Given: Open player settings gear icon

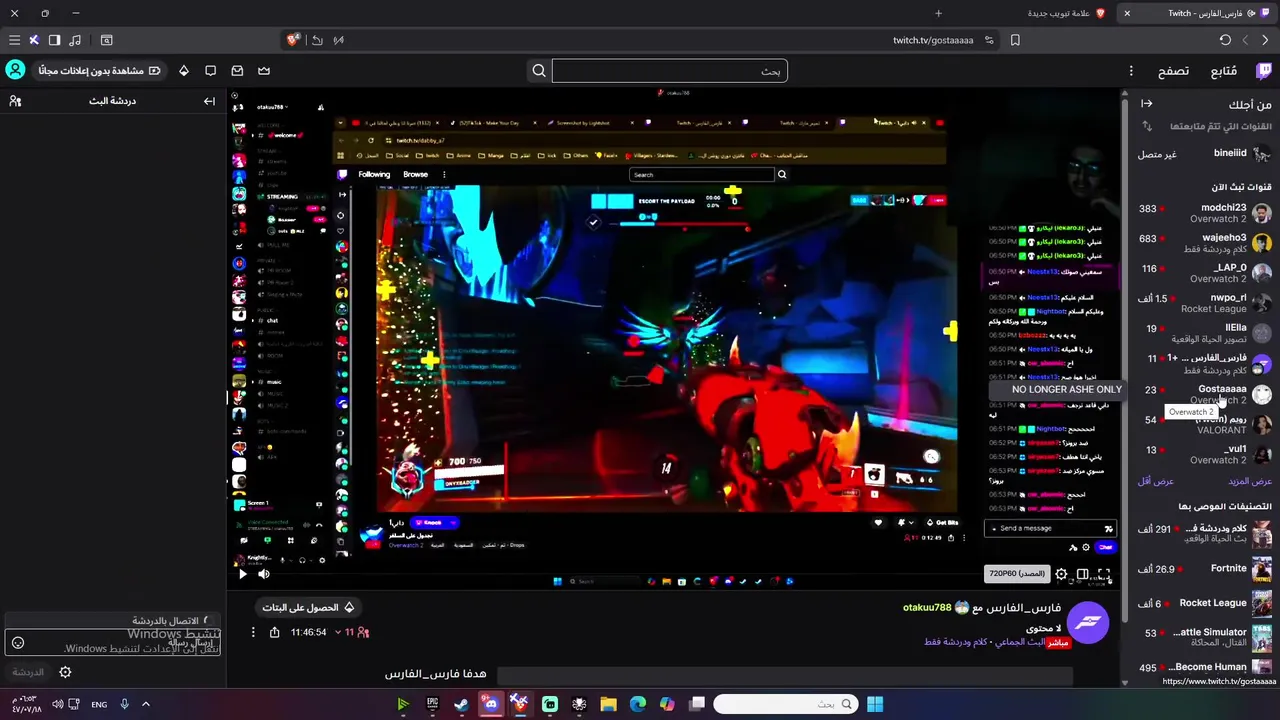Looking at the screenshot, I should pyautogui.click(x=1061, y=574).
